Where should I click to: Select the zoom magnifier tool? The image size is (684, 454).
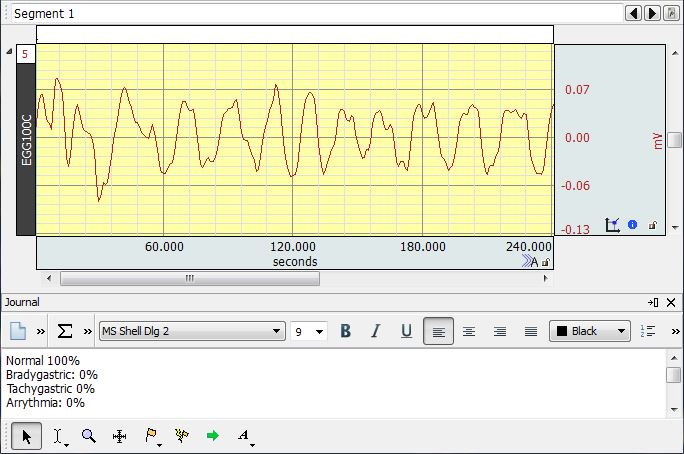tap(89, 436)
